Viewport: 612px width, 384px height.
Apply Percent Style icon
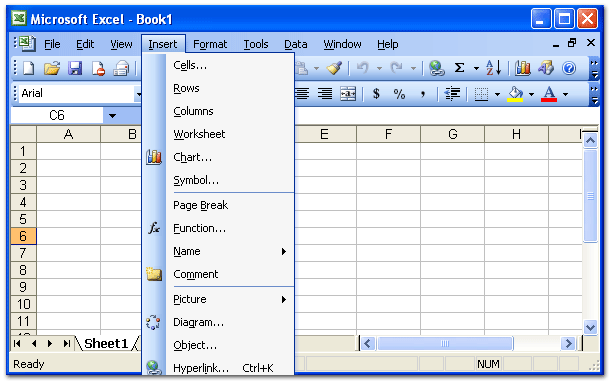tap(399, 94)
